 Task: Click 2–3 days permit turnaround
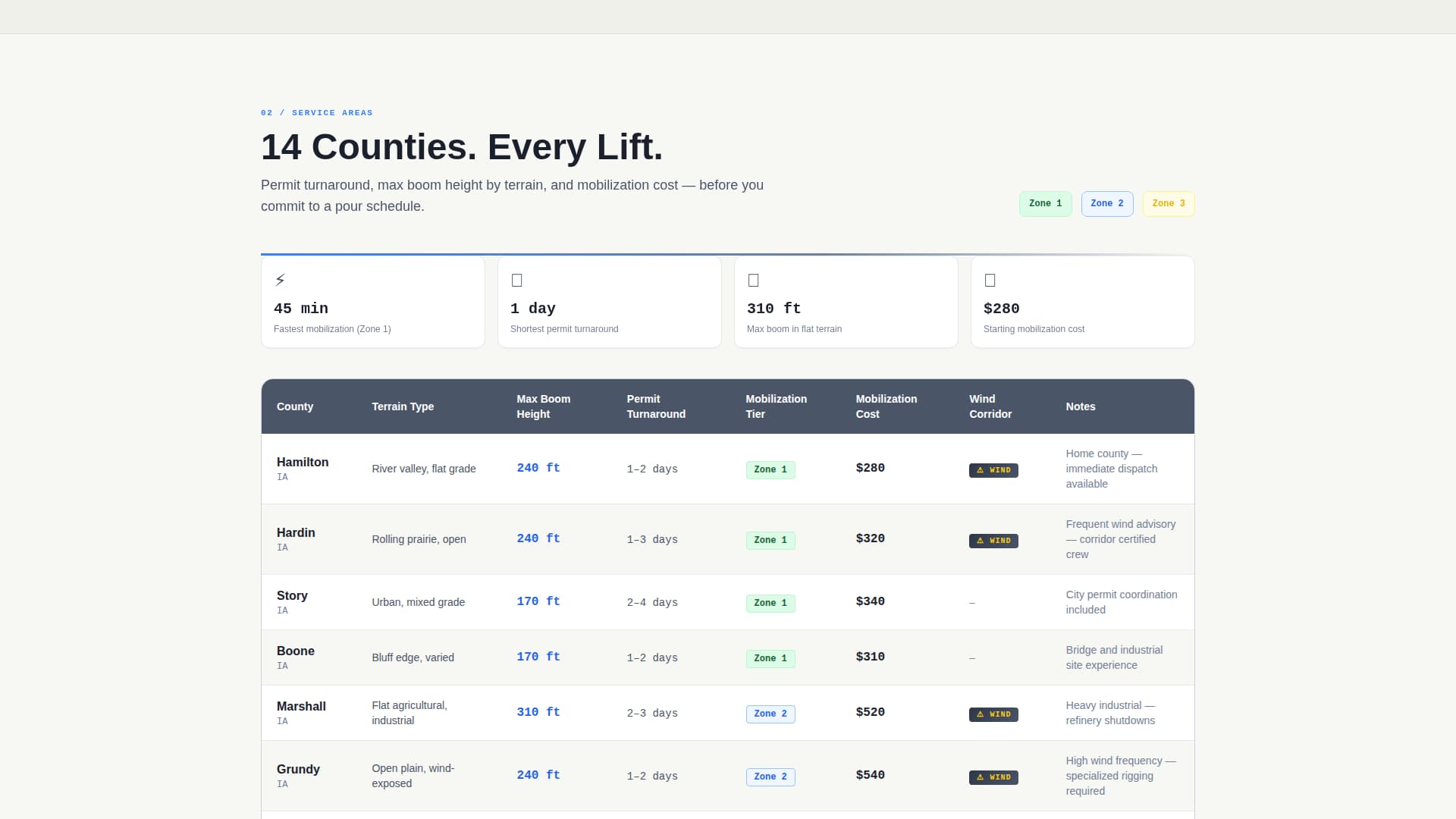coord(652,714)
